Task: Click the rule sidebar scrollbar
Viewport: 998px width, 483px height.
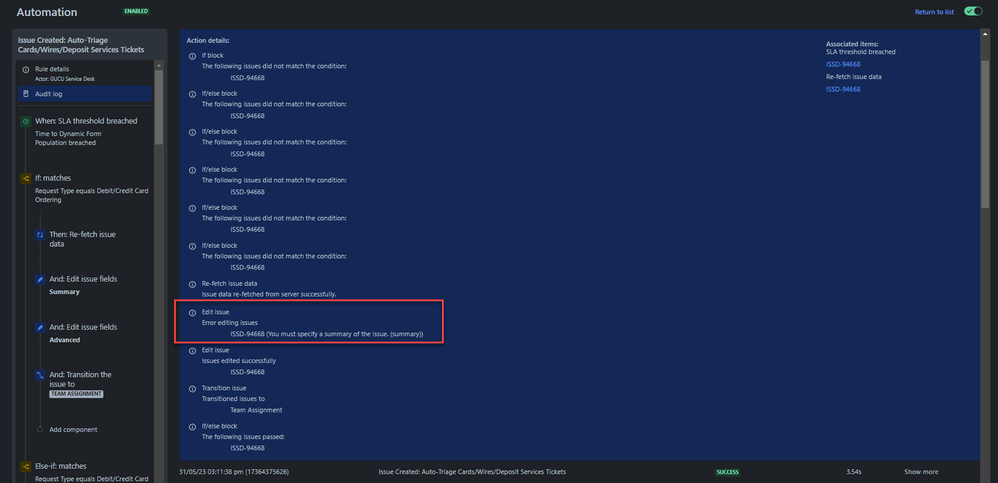Action: 159,106
